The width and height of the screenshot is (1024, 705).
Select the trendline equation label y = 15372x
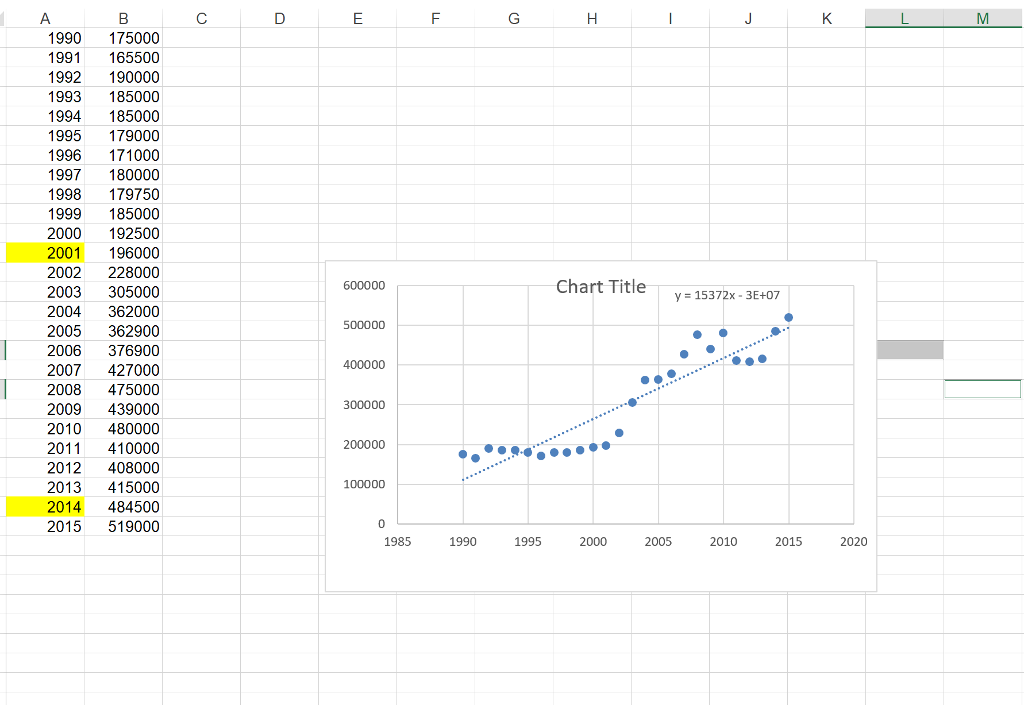pos(723,295)
